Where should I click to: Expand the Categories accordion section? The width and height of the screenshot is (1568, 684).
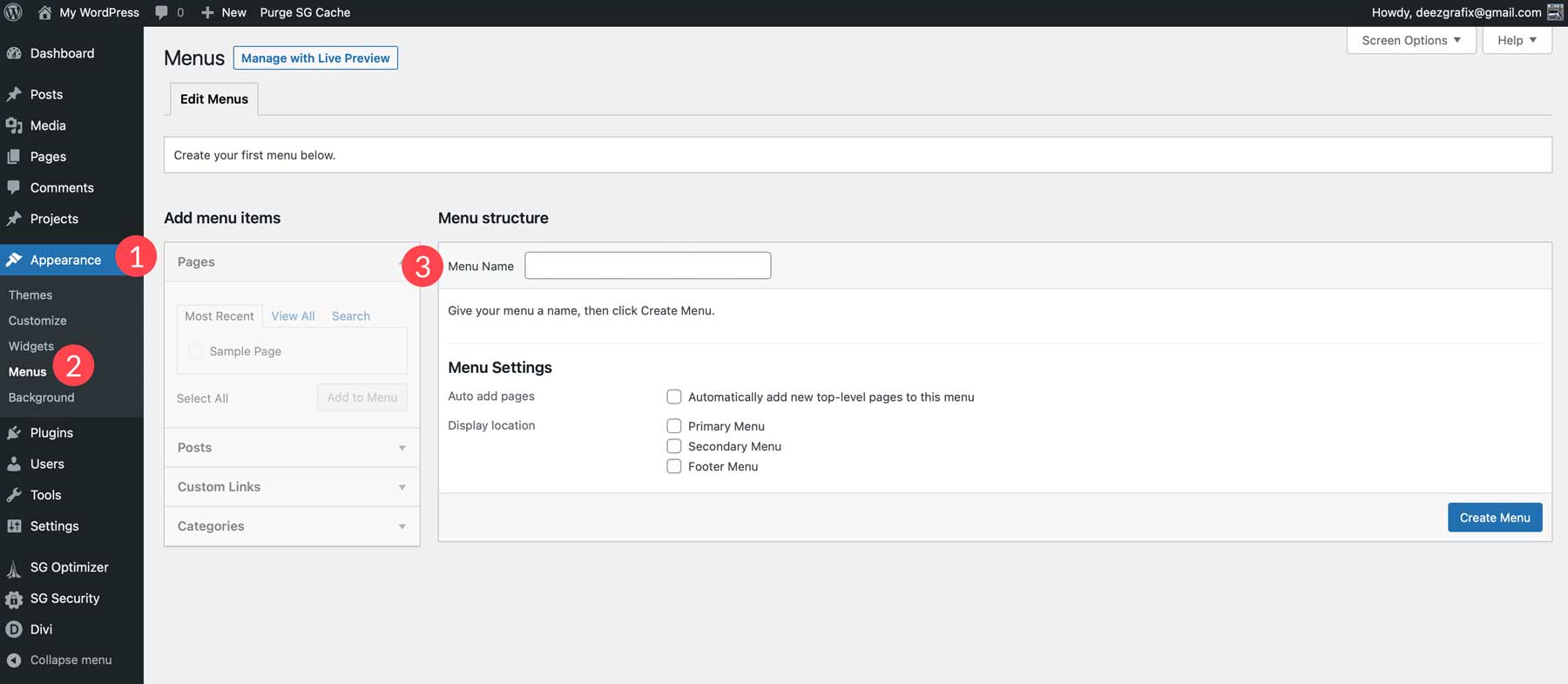(x=292, y=526)
